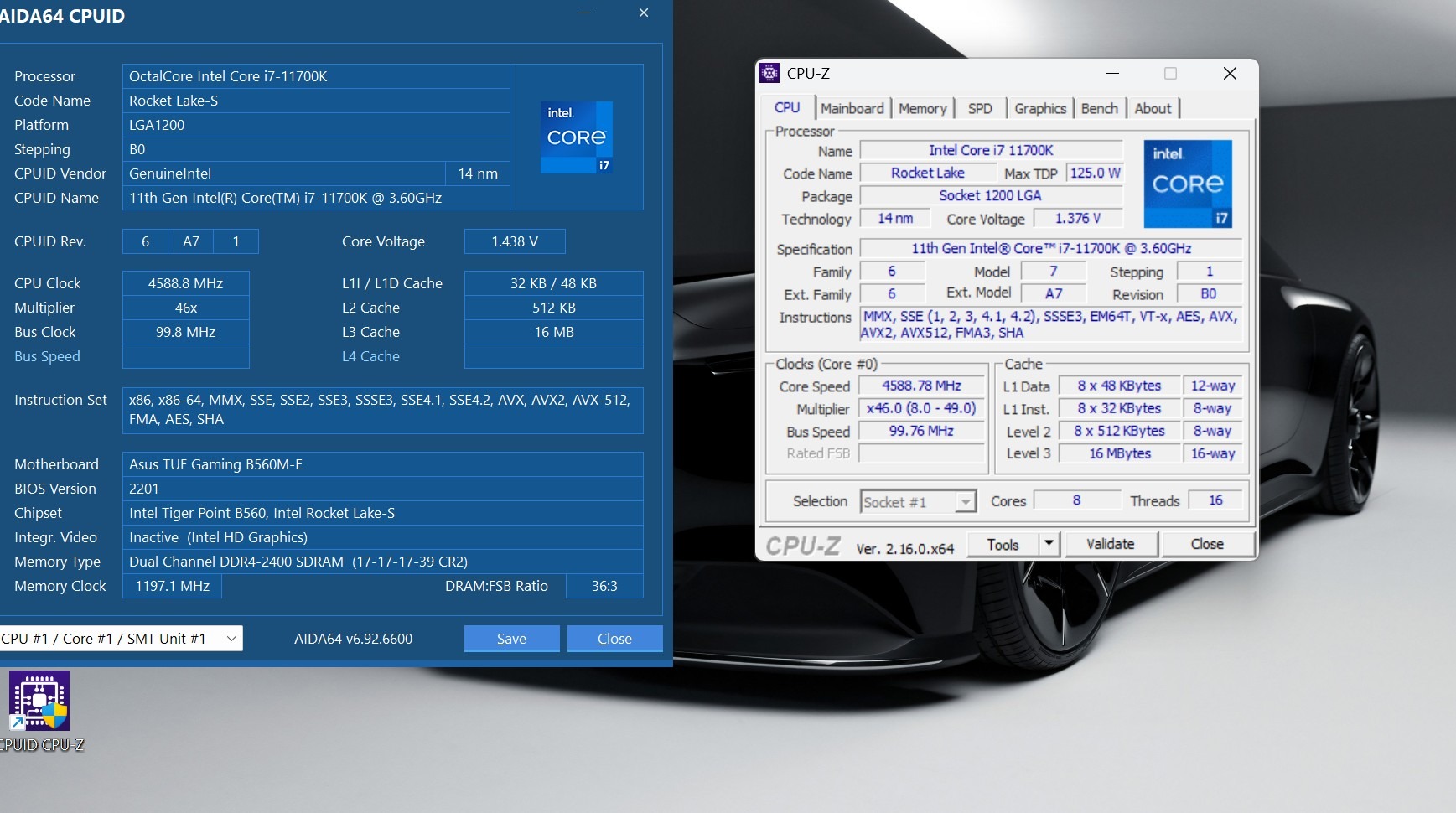Image resolution: width=1456 pixels, height=813 pixels.
Task: Expand the Tools dropdown arrow in CPU-Z
Action: (1049, 544)
